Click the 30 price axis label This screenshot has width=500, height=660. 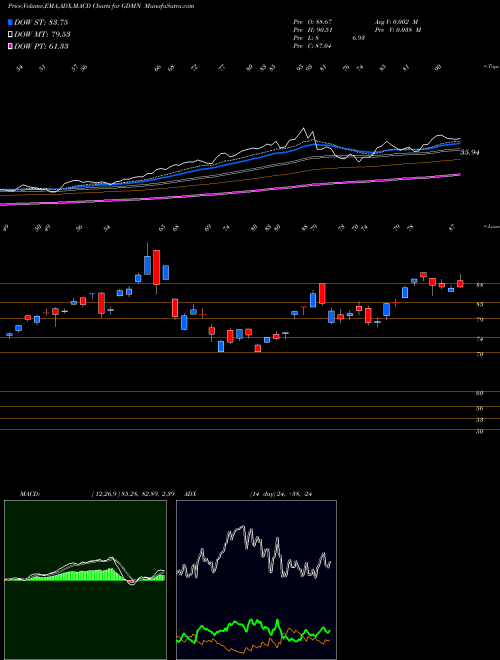click(x=479, y=431)
